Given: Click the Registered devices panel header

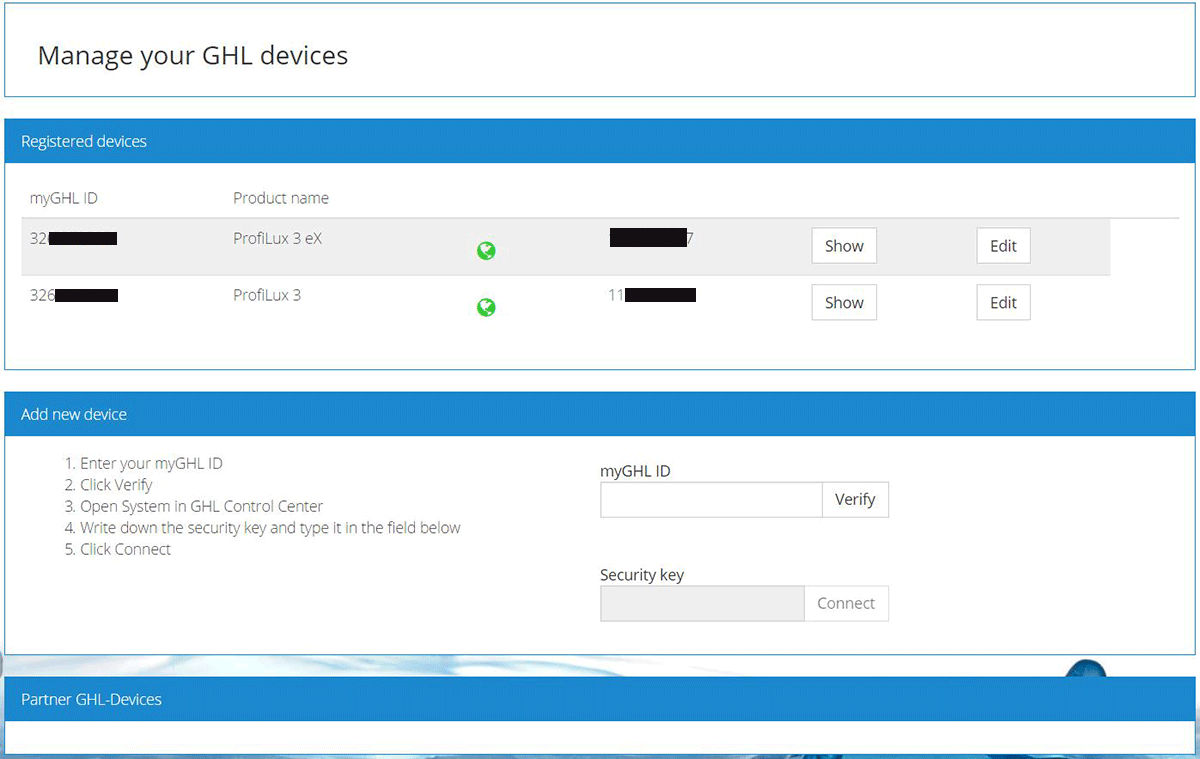Looking at the screenshot, I should tap(84, 142).
